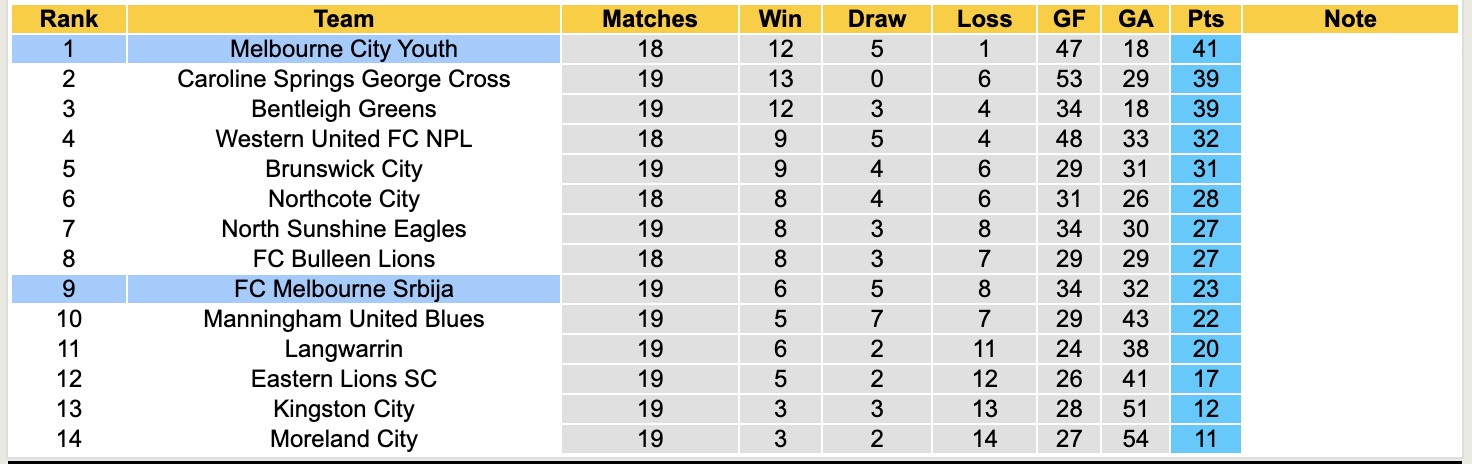Image resolution: width=1472 pixels, height=464 pixels.
Task: Click the GF column header
Action: [1068, 19]
